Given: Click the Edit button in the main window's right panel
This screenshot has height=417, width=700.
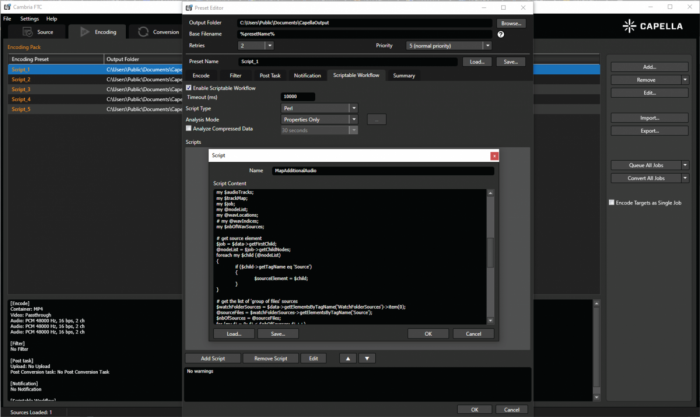Looking at the screenshot, I should click(650, 93).
